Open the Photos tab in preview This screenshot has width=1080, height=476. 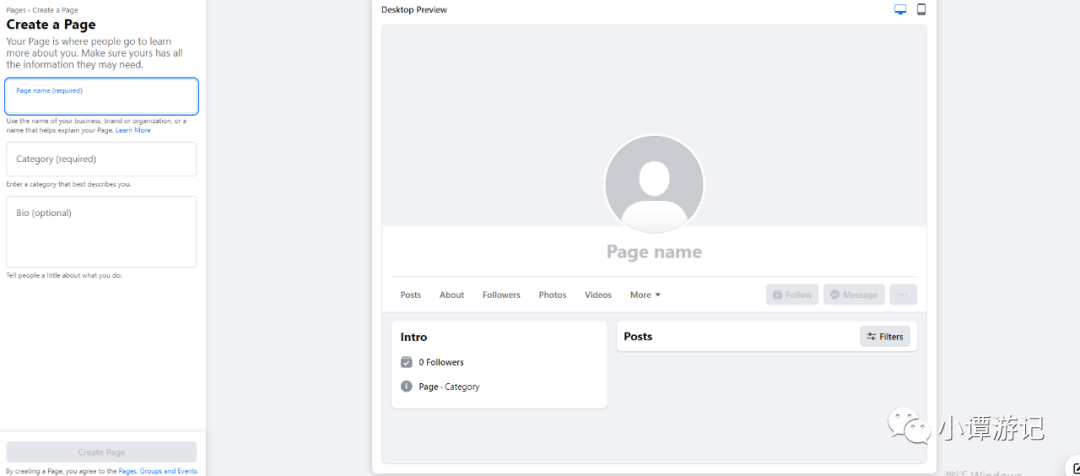(x=552, y=295)
